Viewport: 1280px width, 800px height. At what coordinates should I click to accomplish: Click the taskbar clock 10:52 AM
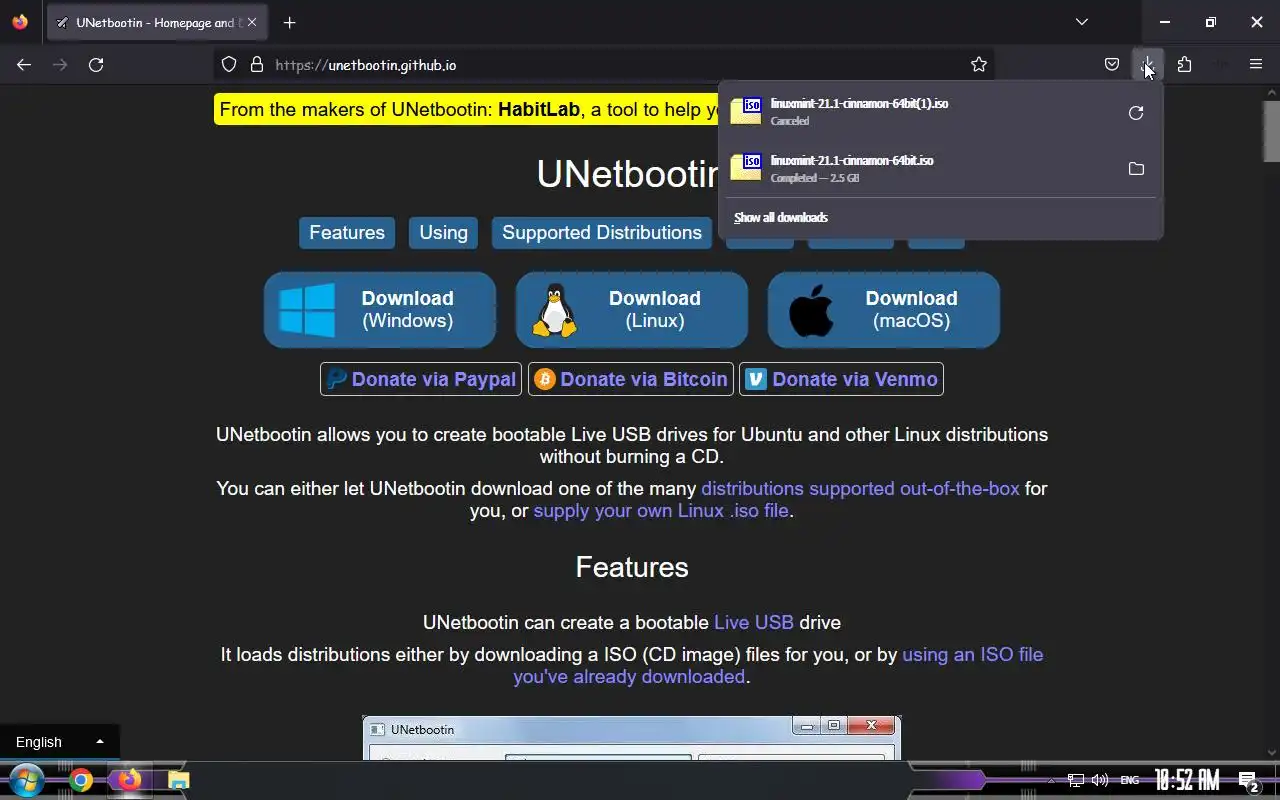pos(1187,780)
